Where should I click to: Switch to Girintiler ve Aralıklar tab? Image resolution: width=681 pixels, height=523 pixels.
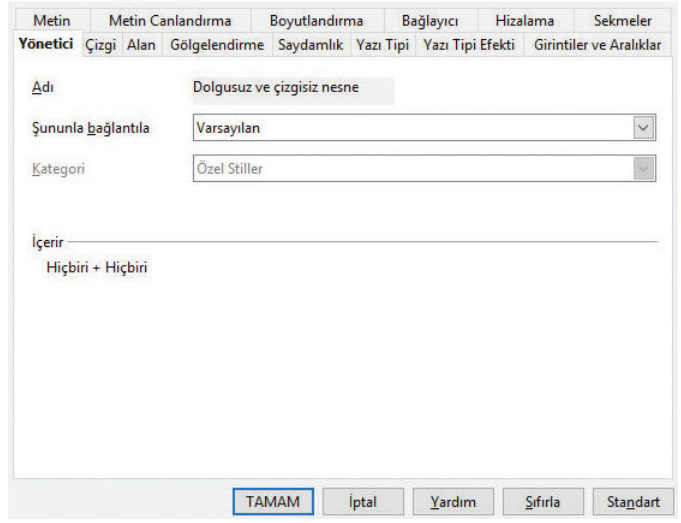[597, 46]
